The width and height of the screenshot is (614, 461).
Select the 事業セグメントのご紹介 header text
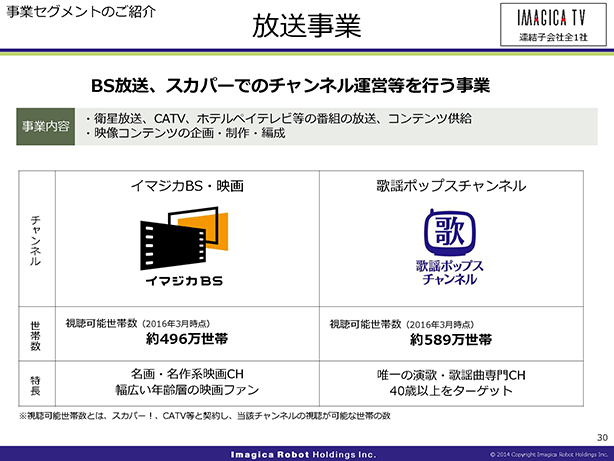(x=81, y=12)
